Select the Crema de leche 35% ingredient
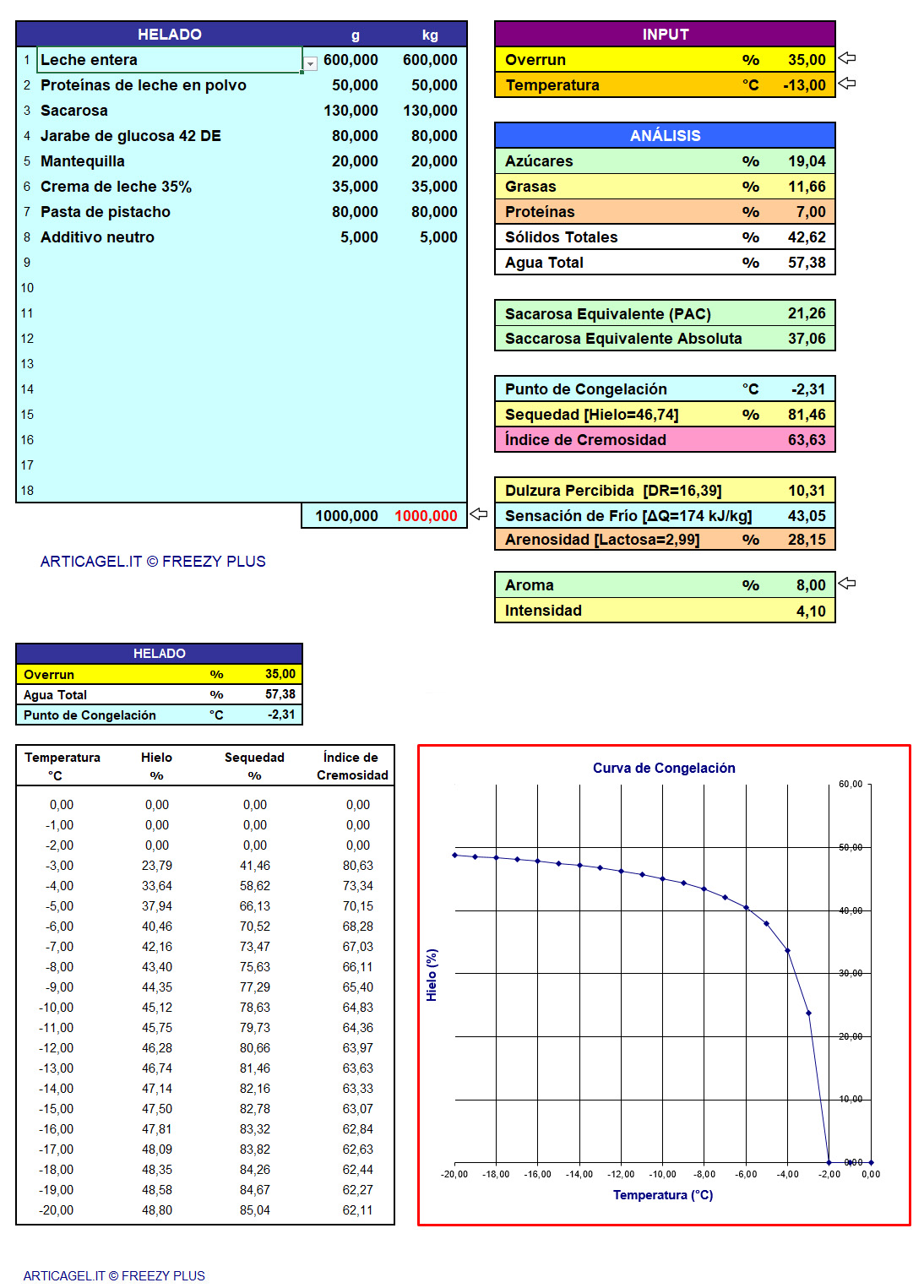This screenshot has height=1288, width=924. point(117,187)
